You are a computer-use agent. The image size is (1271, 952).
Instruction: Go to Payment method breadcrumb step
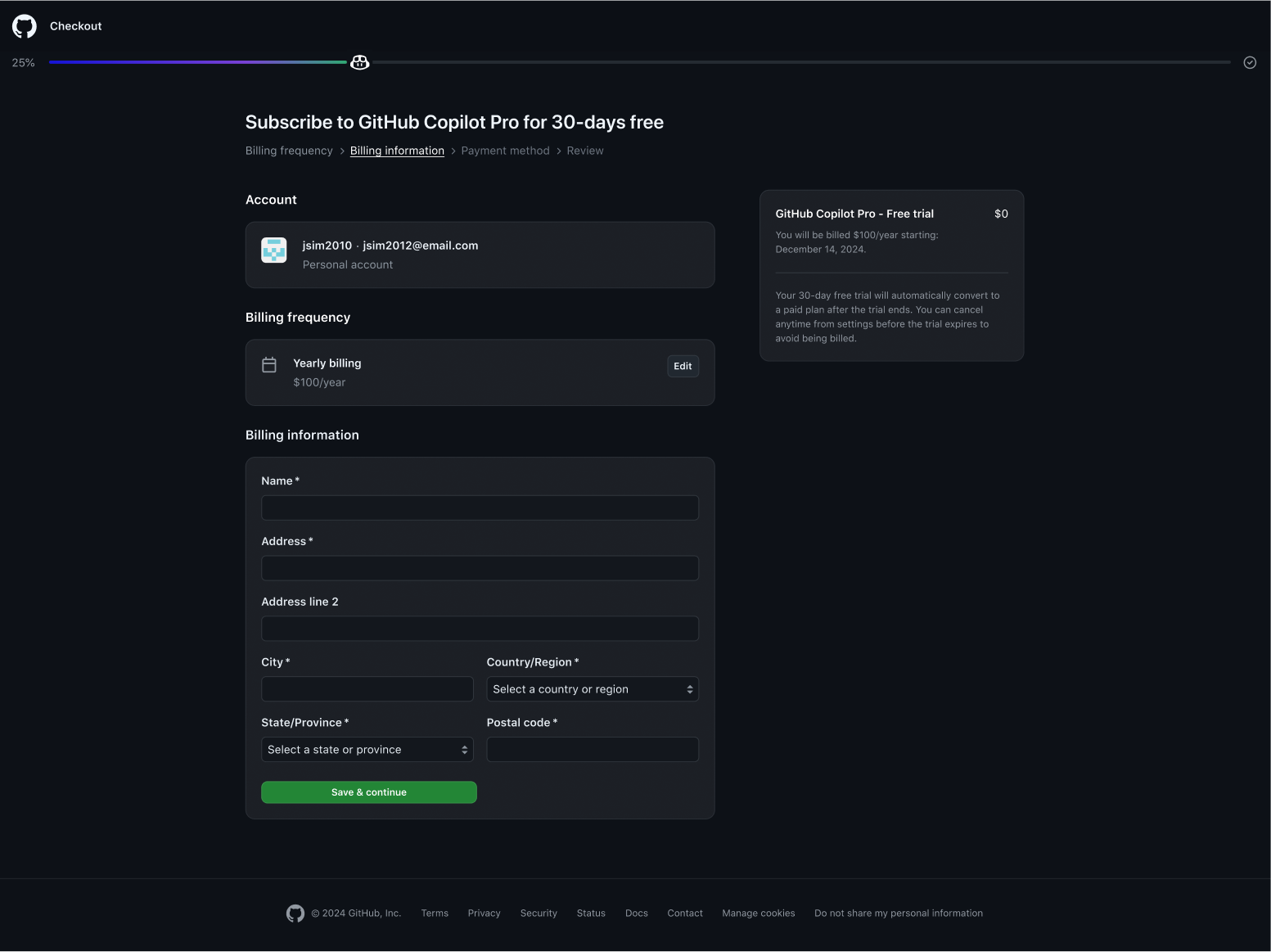pyautogui.click(x=505, y=151)
